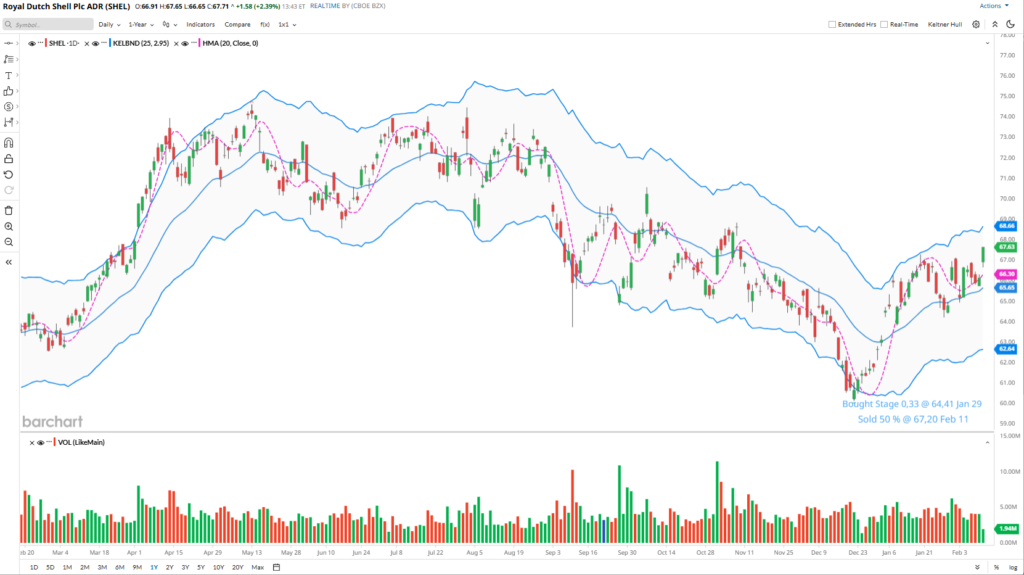The width and height of the screenshot is (1024, 575).
Task: Click the zoom in magnifier
Action: click(x=9, y=226)
